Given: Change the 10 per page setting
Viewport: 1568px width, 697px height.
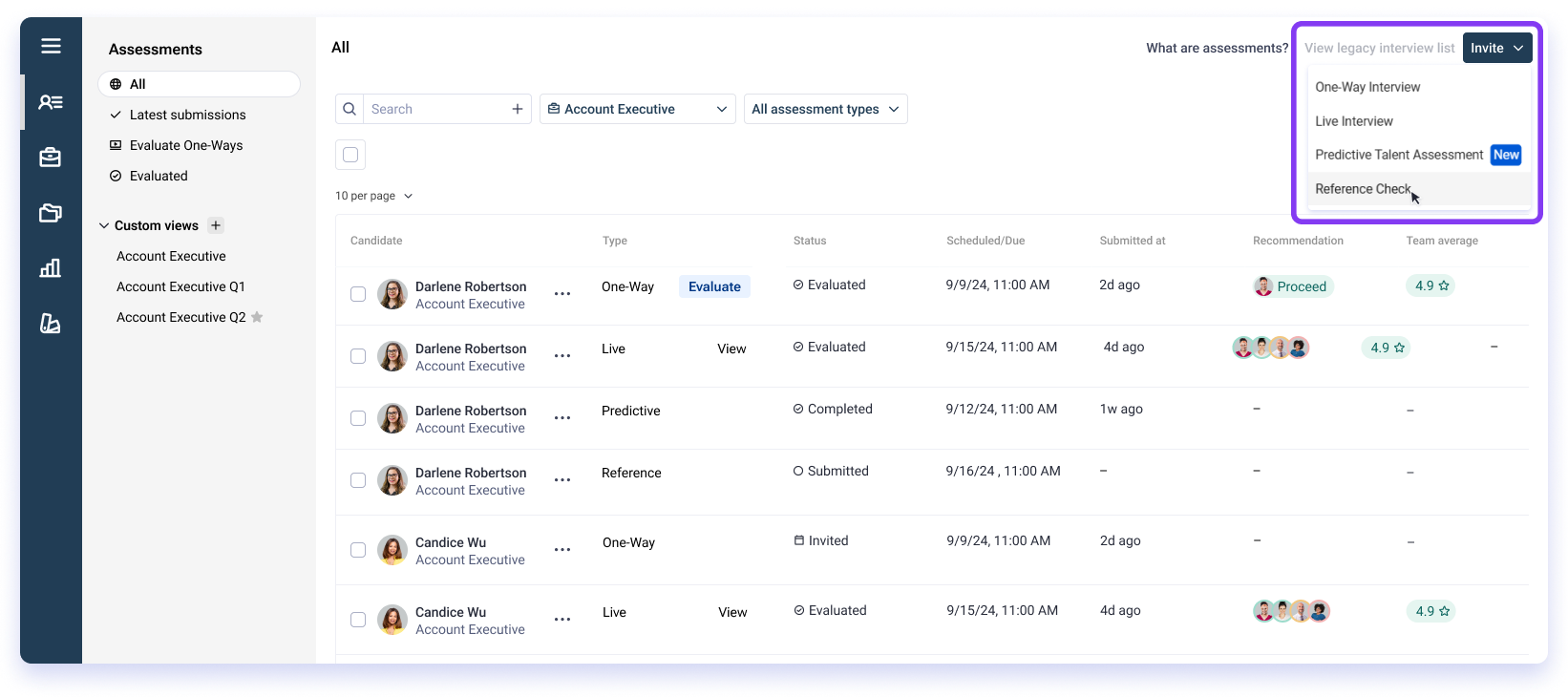Looking at the screenshot, I should point(373,196).
